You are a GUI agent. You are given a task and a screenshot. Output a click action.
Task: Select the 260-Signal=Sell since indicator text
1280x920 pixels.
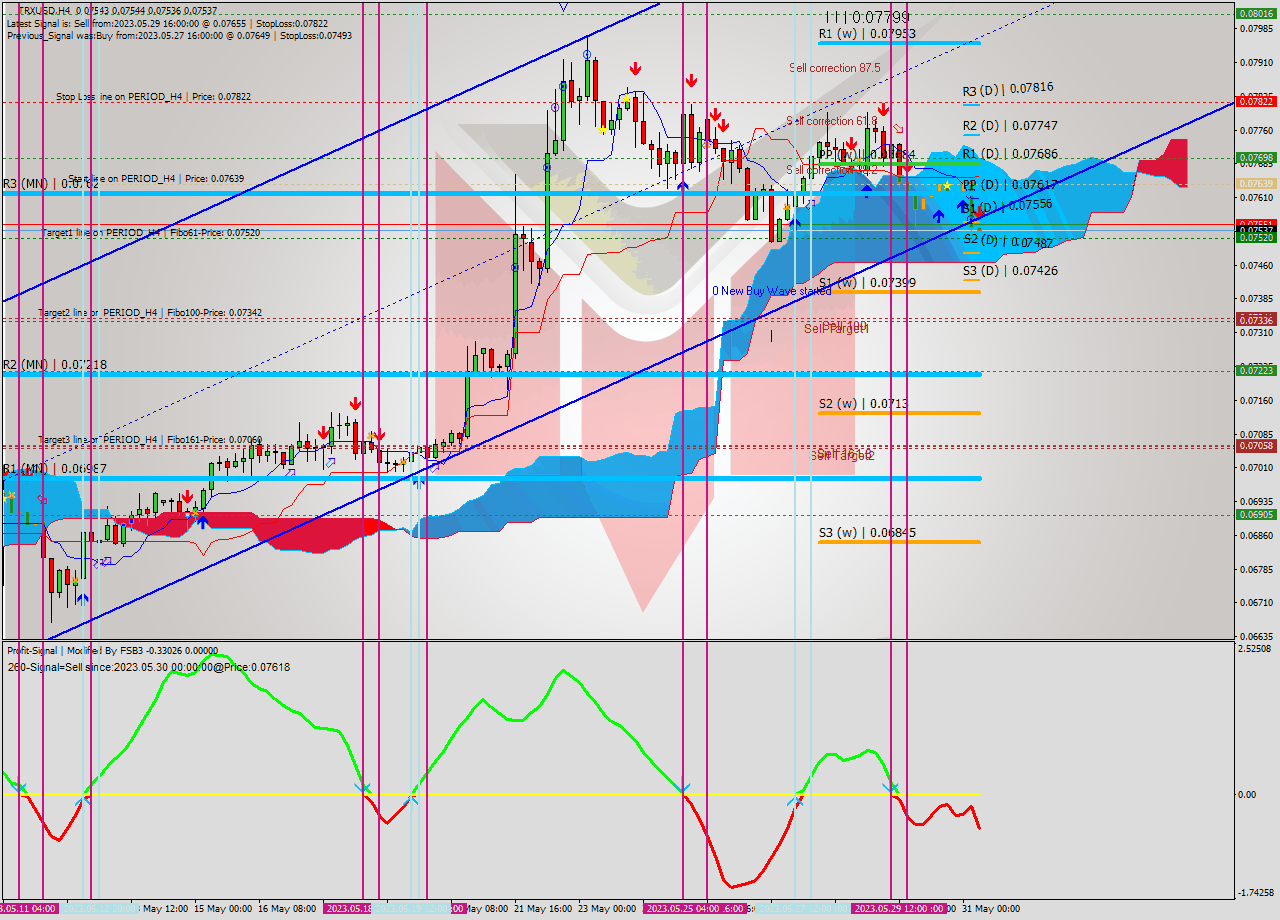(148, 667)
